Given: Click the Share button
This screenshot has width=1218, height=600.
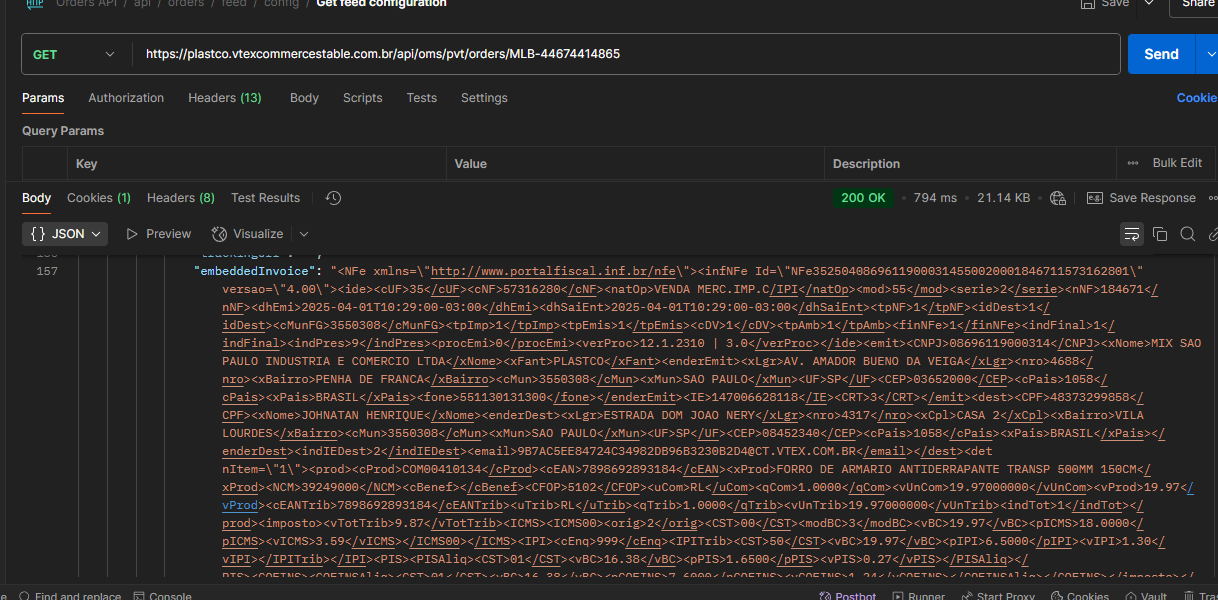Looking at the screenshot, I should pos(1196,4).
